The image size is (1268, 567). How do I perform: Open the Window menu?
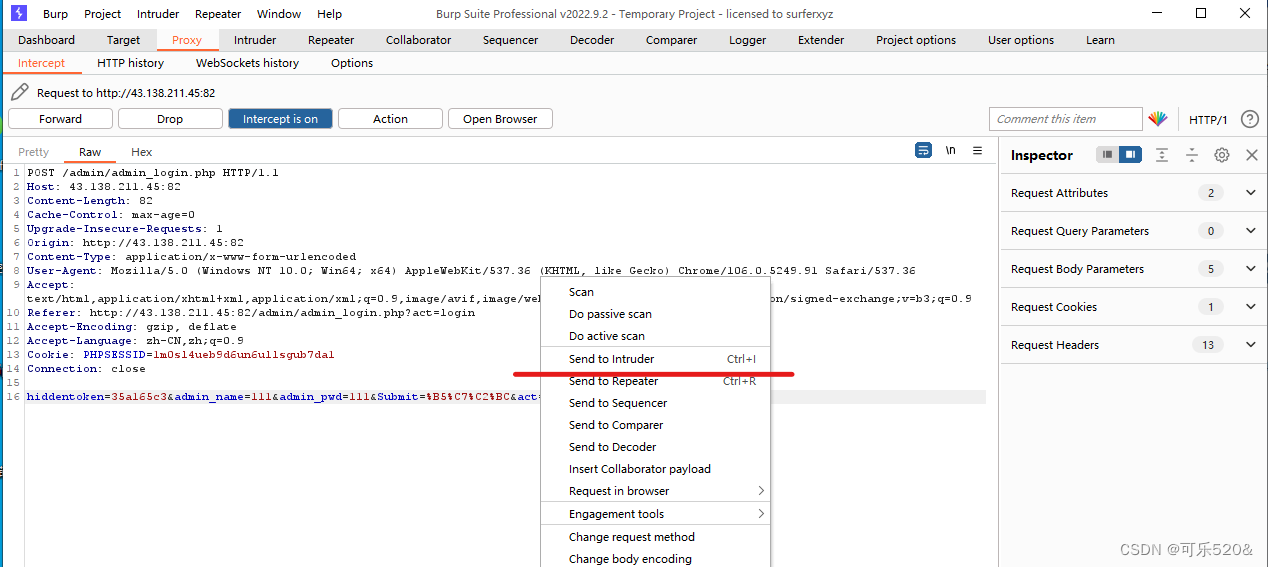(x=279, y=14)
